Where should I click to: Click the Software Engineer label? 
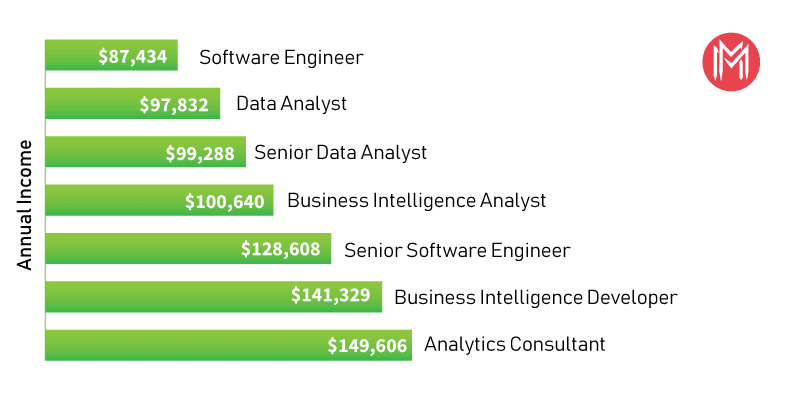281,57
